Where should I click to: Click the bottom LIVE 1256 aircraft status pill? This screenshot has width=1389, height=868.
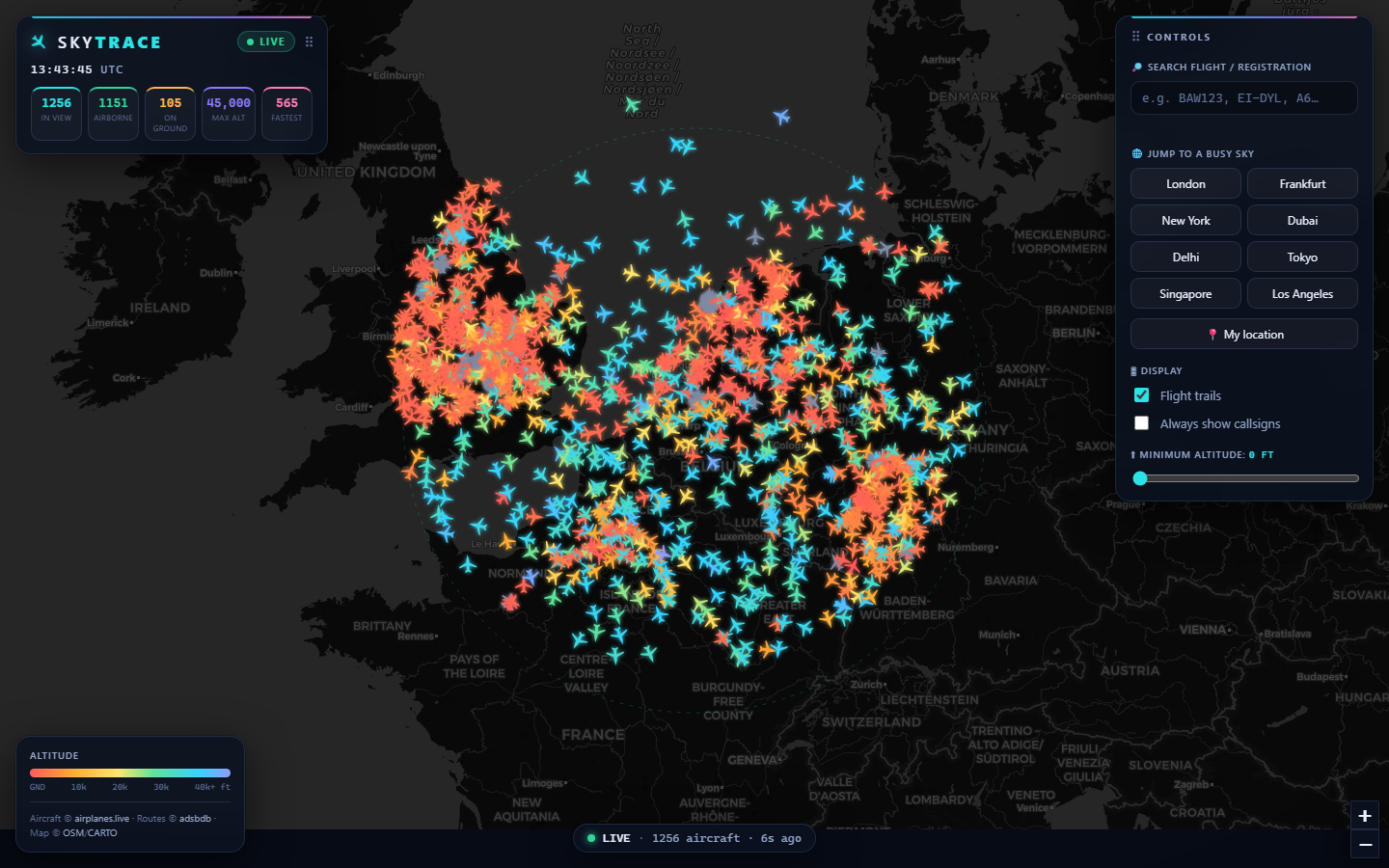(x=694, y=838)
